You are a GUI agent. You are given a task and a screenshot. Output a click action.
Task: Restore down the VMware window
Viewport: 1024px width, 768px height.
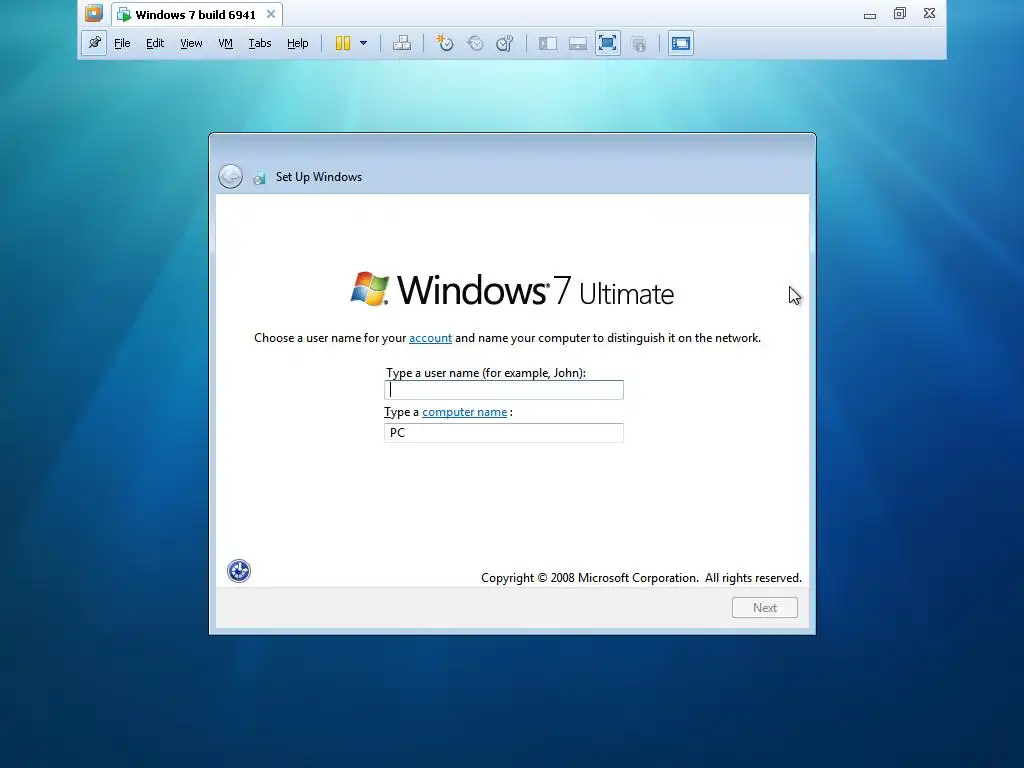pos(900,13)
